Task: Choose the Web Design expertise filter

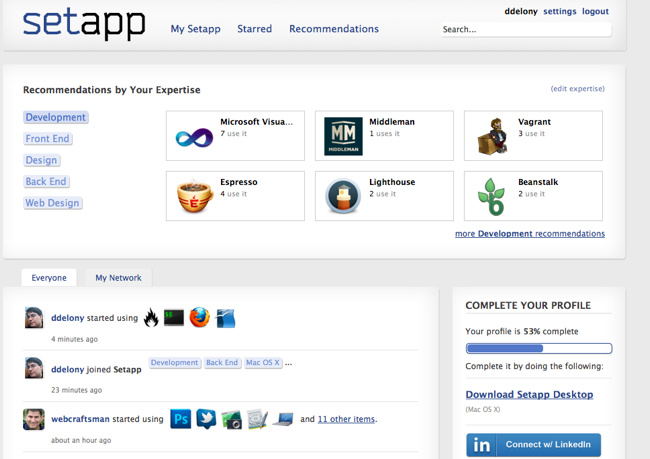Action: [x=52, y=203]
